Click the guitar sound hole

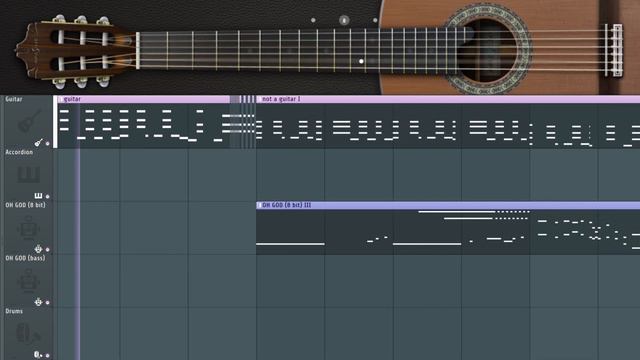tap(488, 50)
